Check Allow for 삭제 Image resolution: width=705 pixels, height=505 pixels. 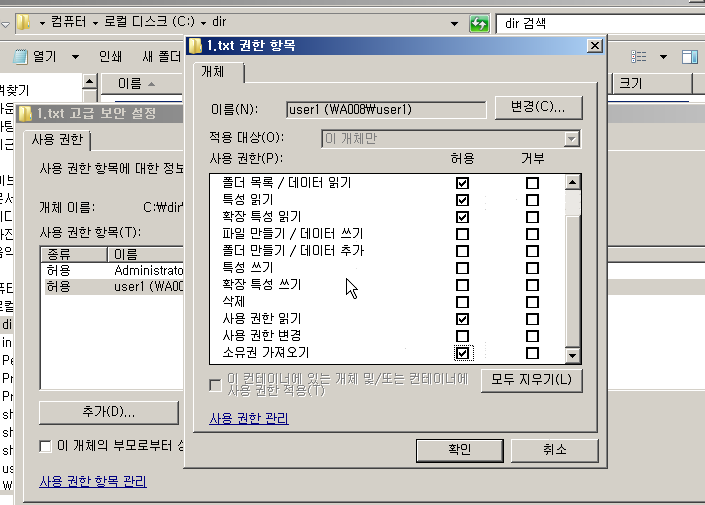462,302
